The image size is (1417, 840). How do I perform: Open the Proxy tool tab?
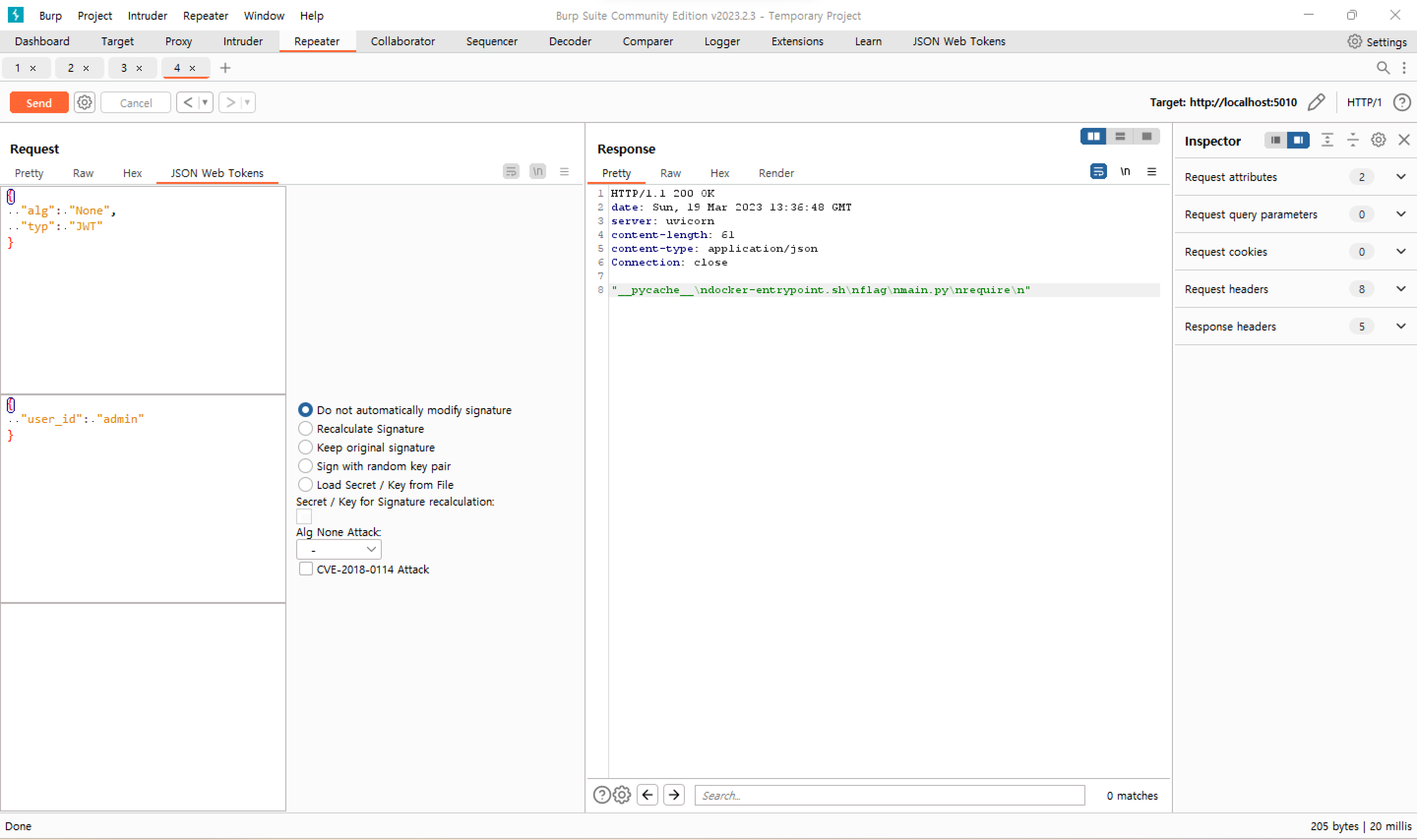(178, 41)
